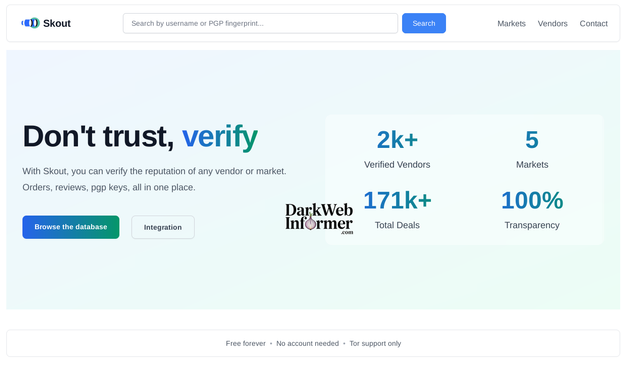Select the 2k+ Verified Vendors stat

click(397, 148)
